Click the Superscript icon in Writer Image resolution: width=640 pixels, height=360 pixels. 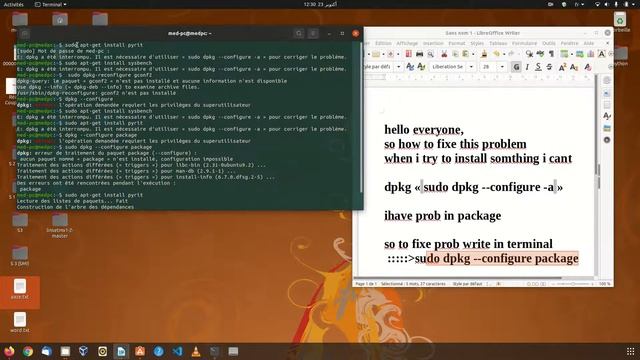pos(562,67)
